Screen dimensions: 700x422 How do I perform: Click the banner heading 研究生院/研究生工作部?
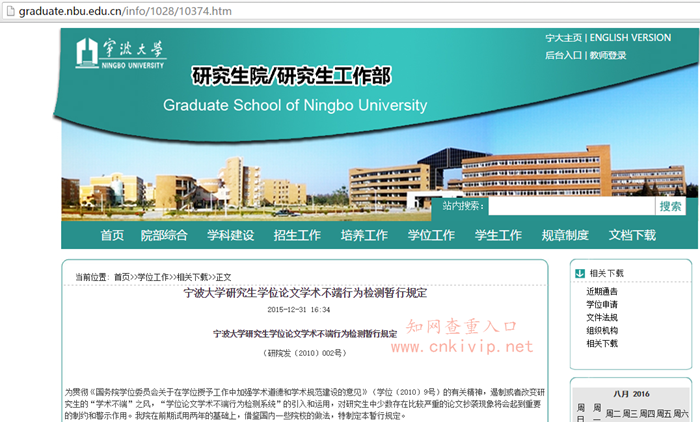coord(292,76)
